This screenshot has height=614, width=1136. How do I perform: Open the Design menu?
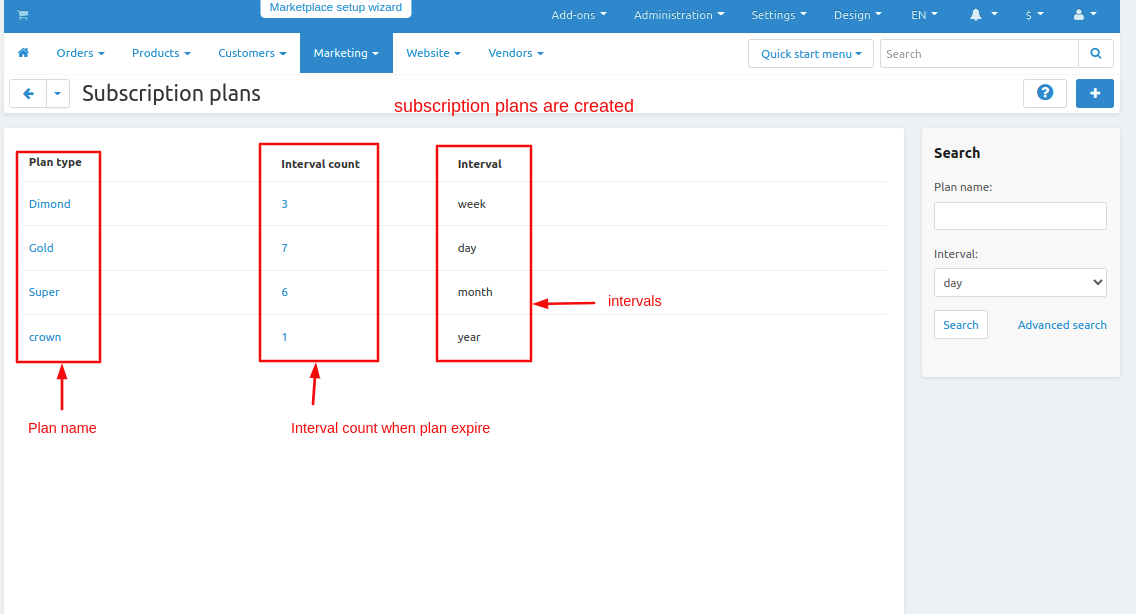pyautogui.click(x=858, y=14)
